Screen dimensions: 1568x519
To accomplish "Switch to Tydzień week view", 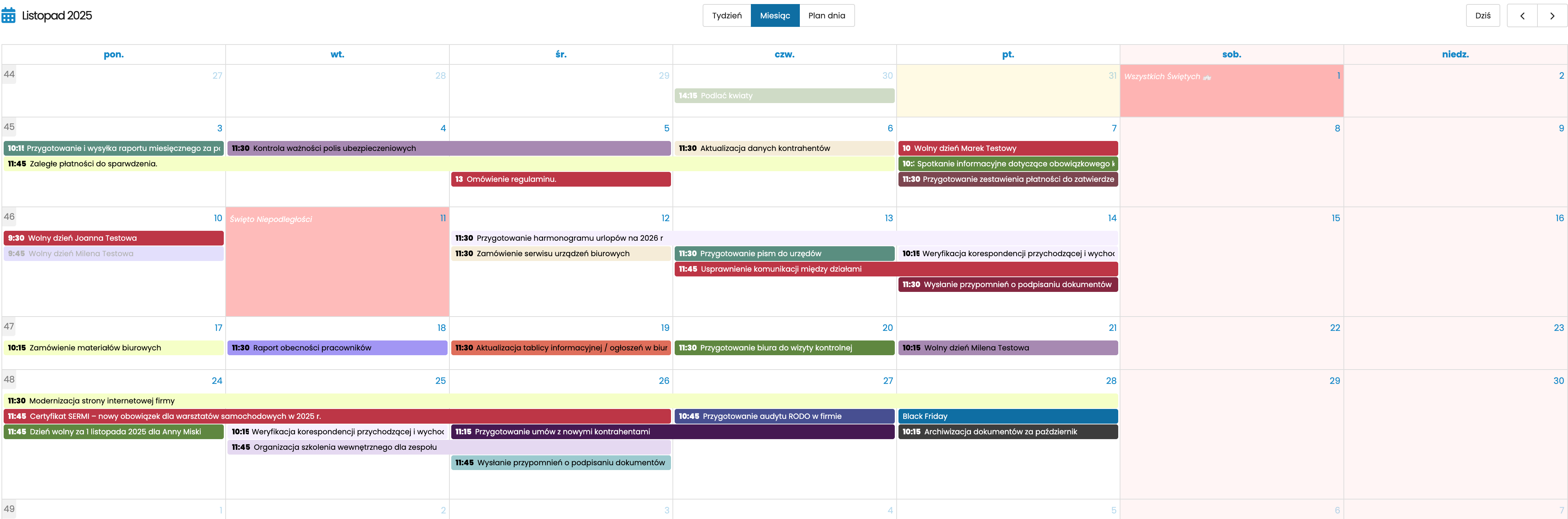I will pyautogui.click(x=727, y=16).
